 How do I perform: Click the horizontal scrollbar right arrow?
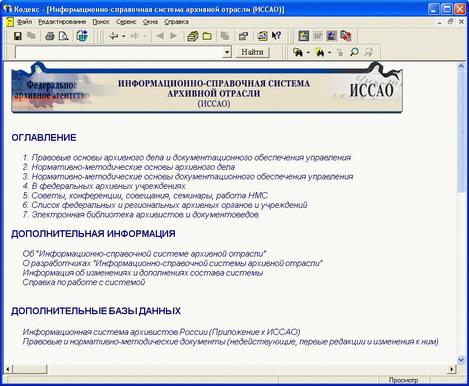click(x=452, y=369)
